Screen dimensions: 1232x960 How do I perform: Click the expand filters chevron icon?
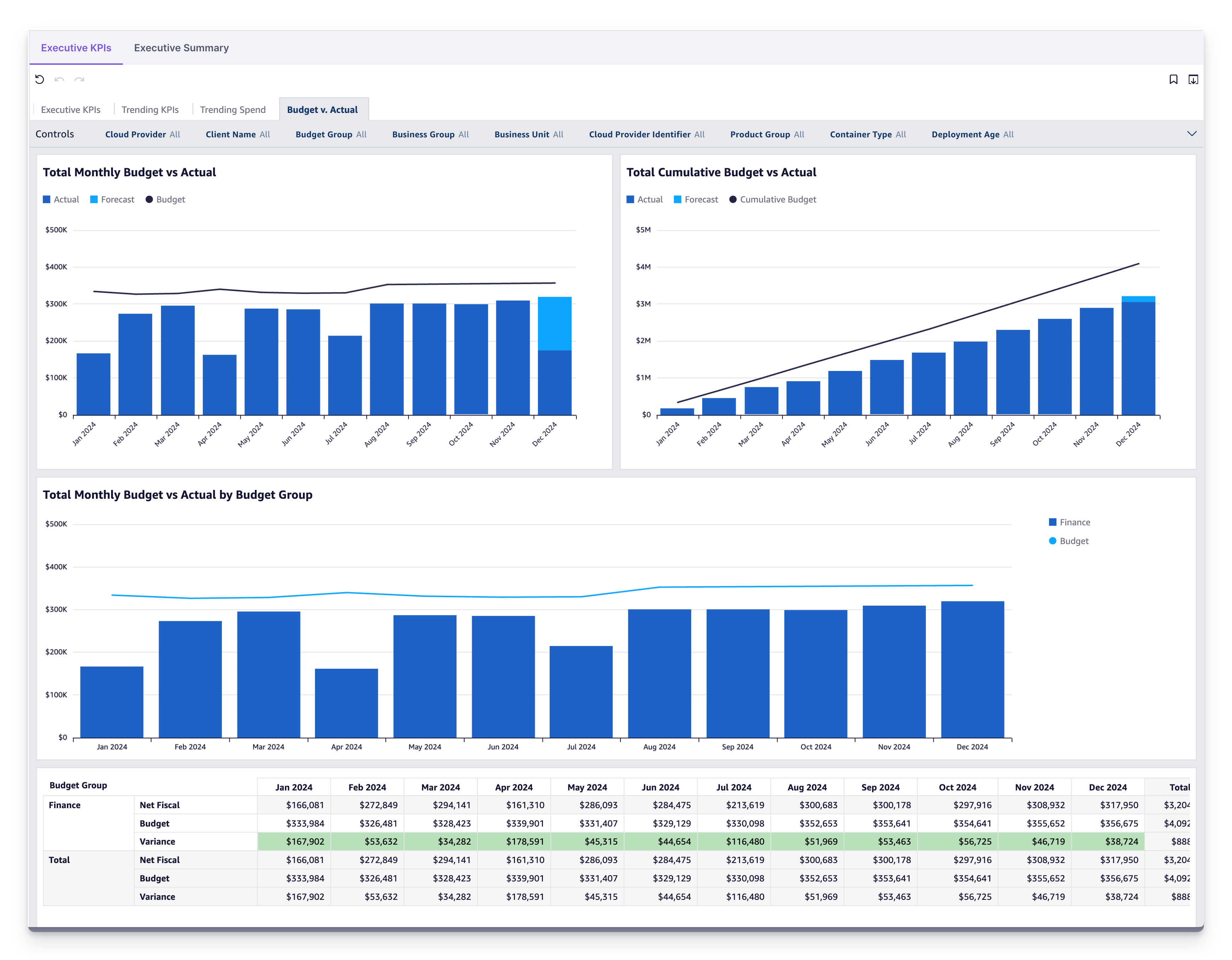(1192, 133)
